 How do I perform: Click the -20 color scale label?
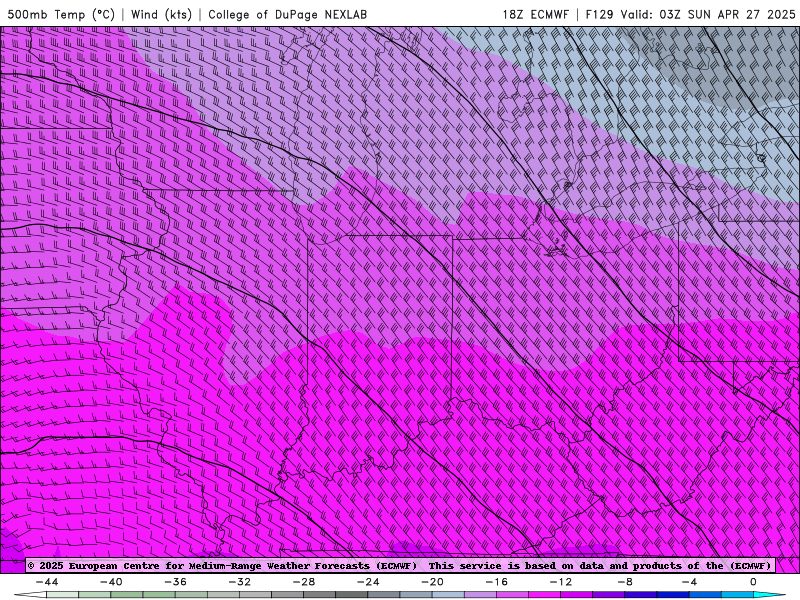tap(433, 582)
